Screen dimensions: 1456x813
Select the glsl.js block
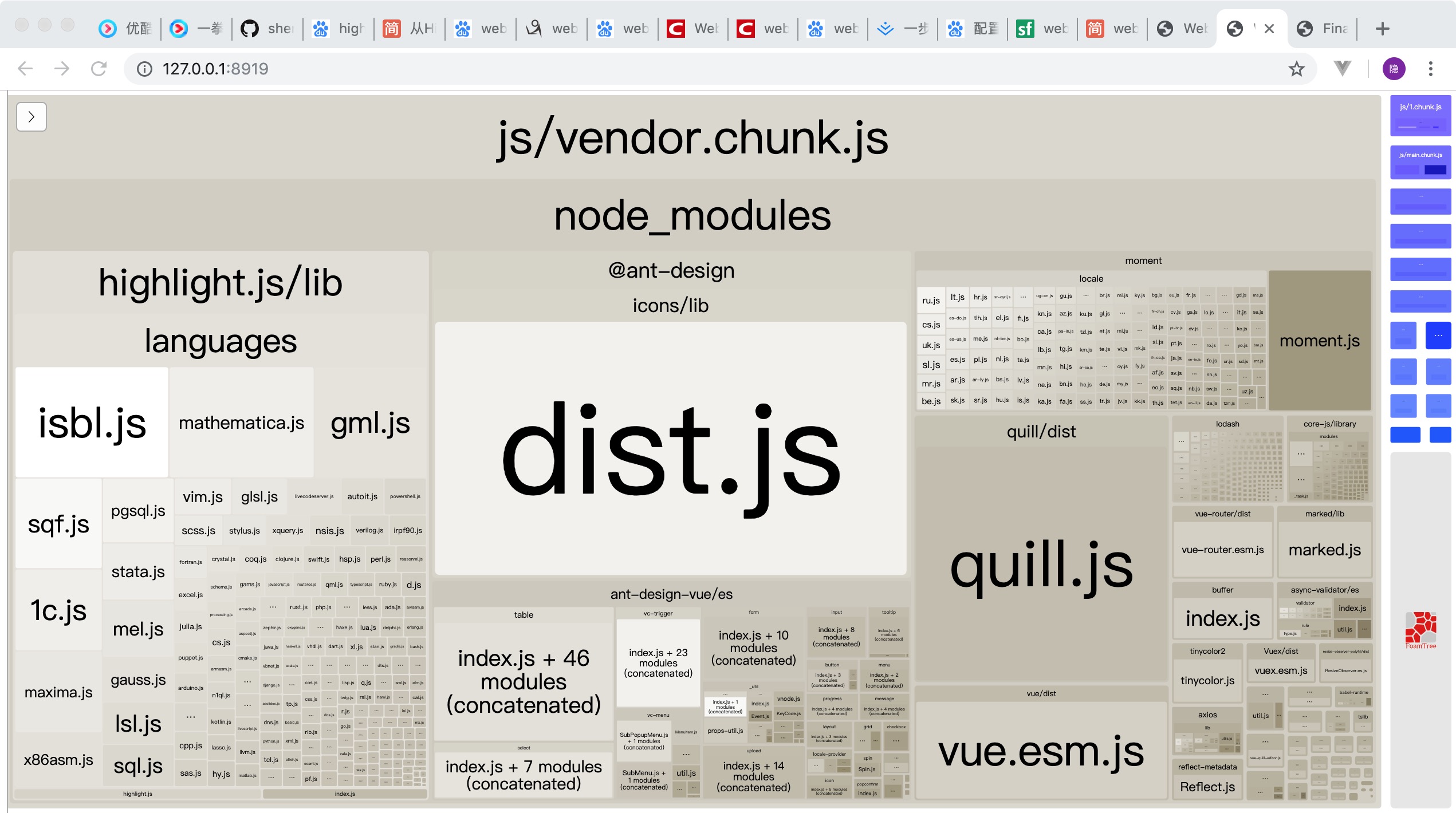259,497
